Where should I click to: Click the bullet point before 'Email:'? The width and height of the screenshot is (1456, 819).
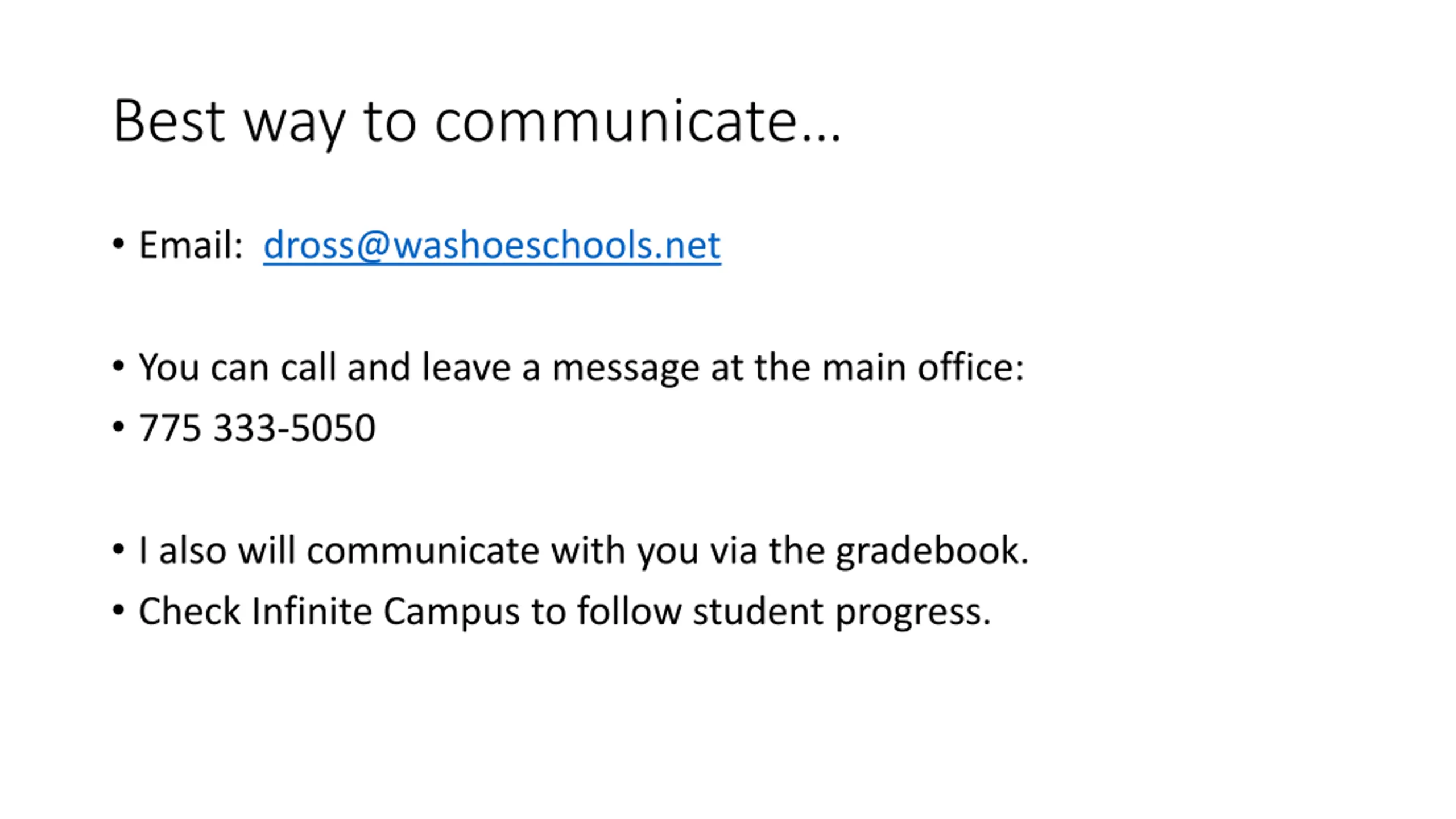pos(118,245)
